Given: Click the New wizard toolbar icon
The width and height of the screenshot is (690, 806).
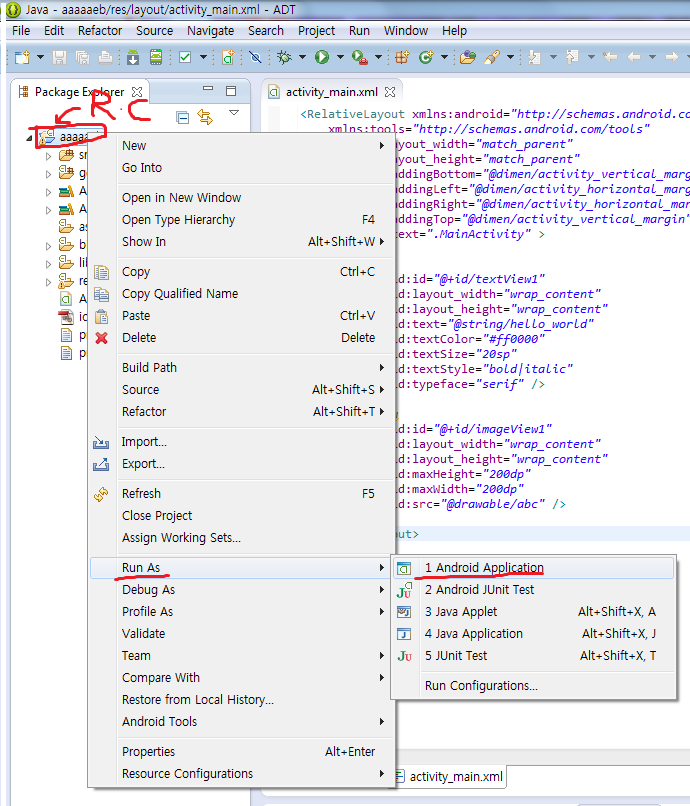Looking at the screenshot, I should coord(21,58).
